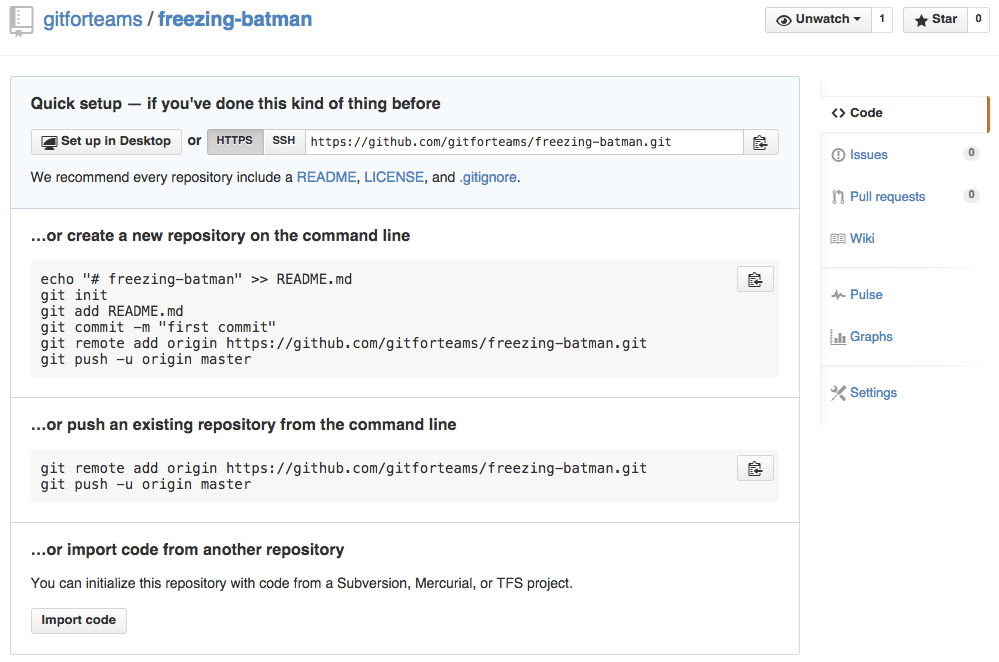This screenshot has height=662, width=999.
Task: Click the repository book icon in the header
Action: (x=21, y=20)
